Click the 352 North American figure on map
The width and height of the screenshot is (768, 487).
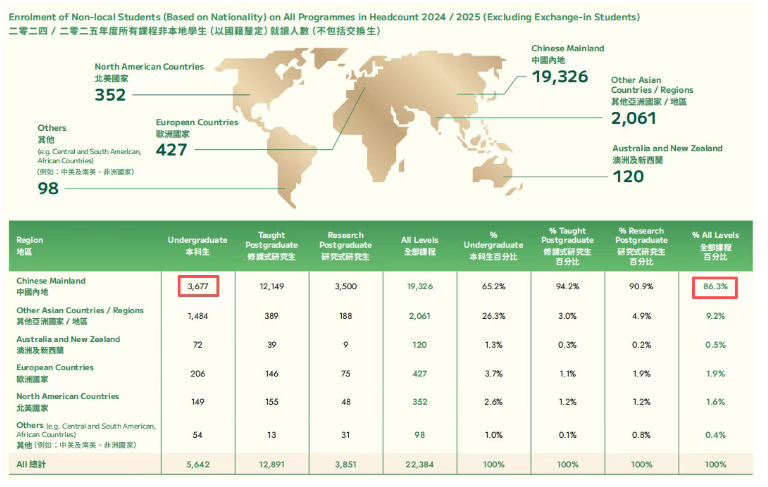coord(111,96)
